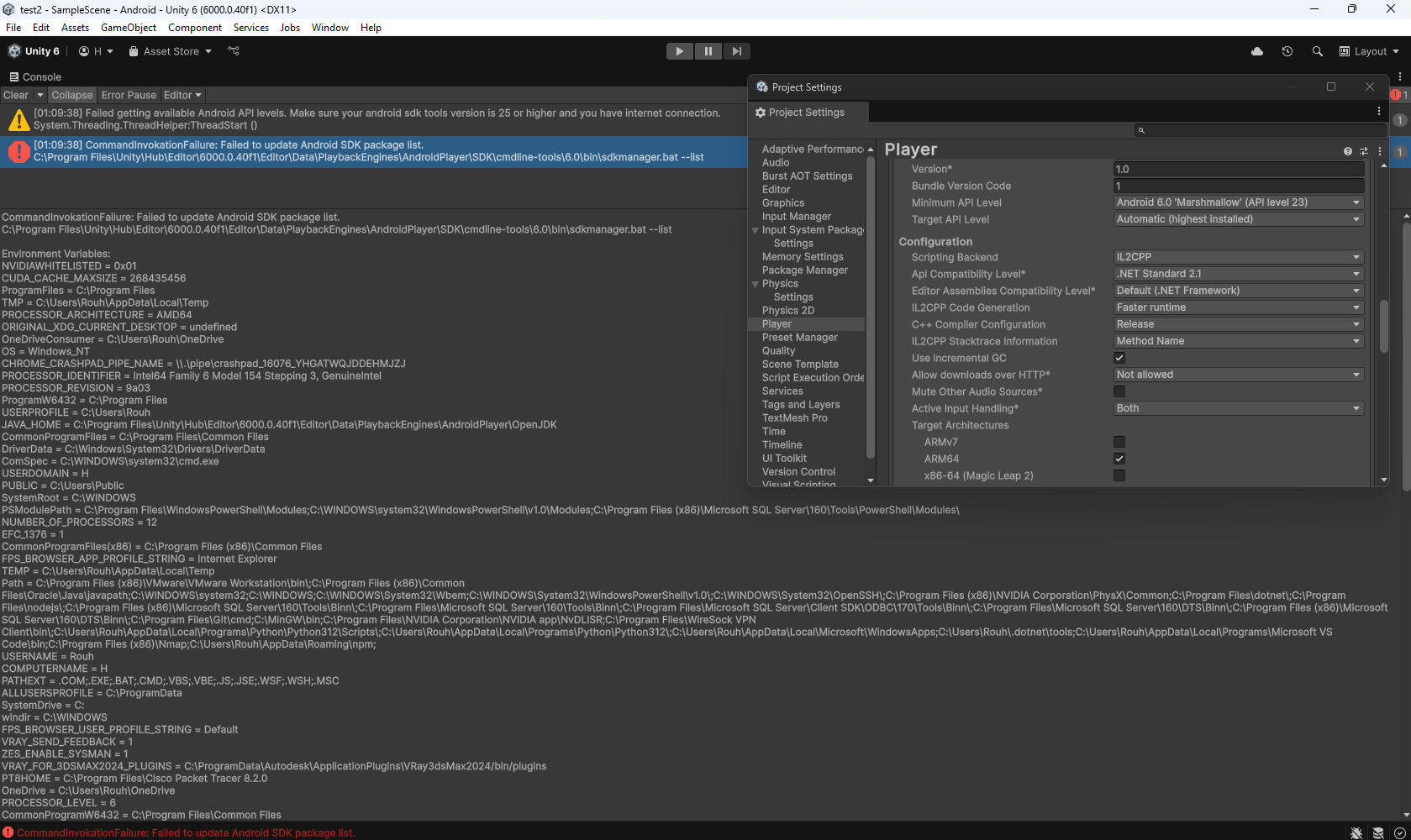
Task: Toggle Use incremental GC checkbox
Action: pyautogui.click(x=1119, y=358)
